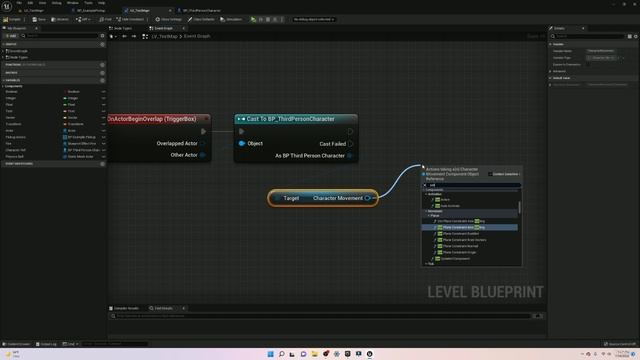Navigate back with the graph back arrow
640x360 pixels.
(124, 36)
